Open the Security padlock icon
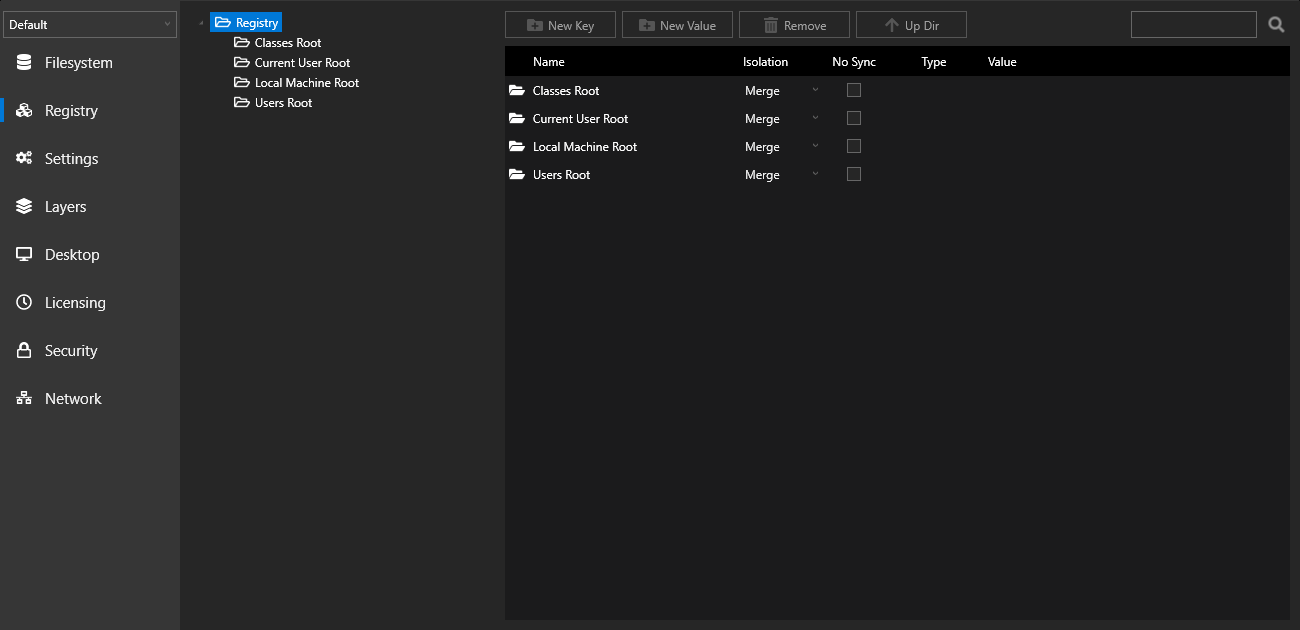Viewport: 1300px width, 630px height. tap(24, 351)
